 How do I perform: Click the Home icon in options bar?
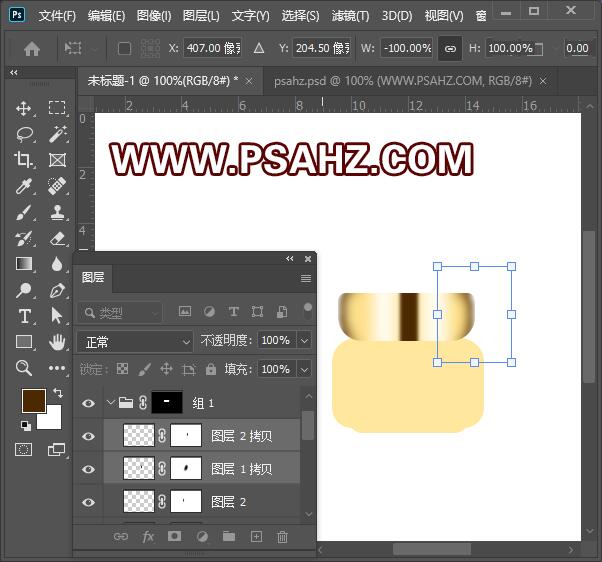click(32, 49)
